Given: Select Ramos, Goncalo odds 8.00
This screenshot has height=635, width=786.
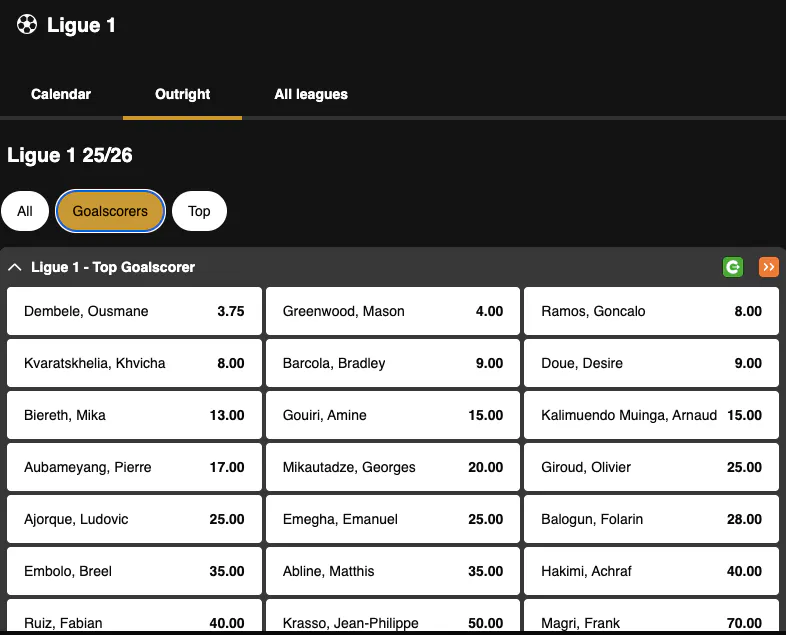Looking at the screenshot, I should pyautogui.click(x=651, y=311).
